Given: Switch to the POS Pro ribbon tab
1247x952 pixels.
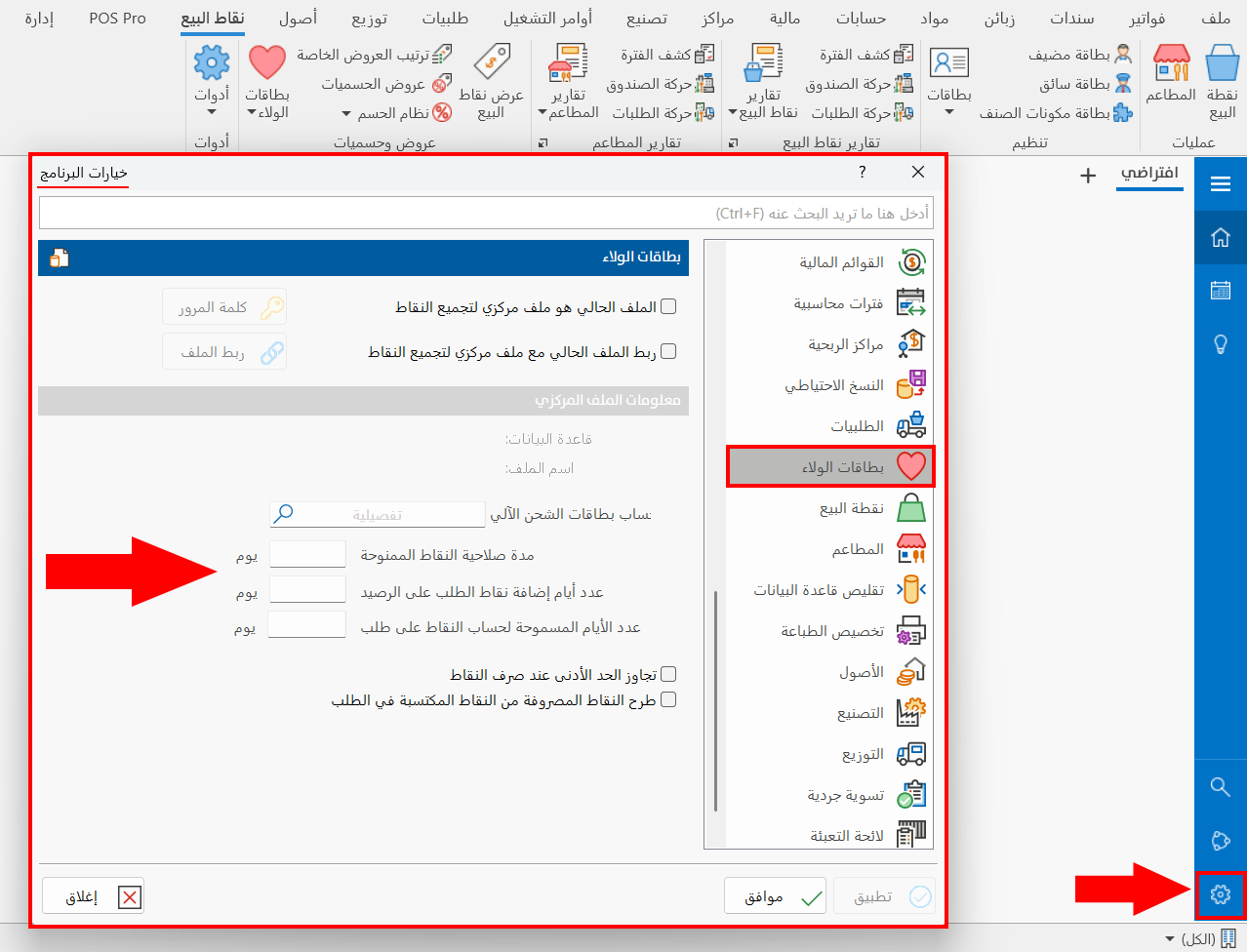Looking at the screenshot, I should (116, 18).
